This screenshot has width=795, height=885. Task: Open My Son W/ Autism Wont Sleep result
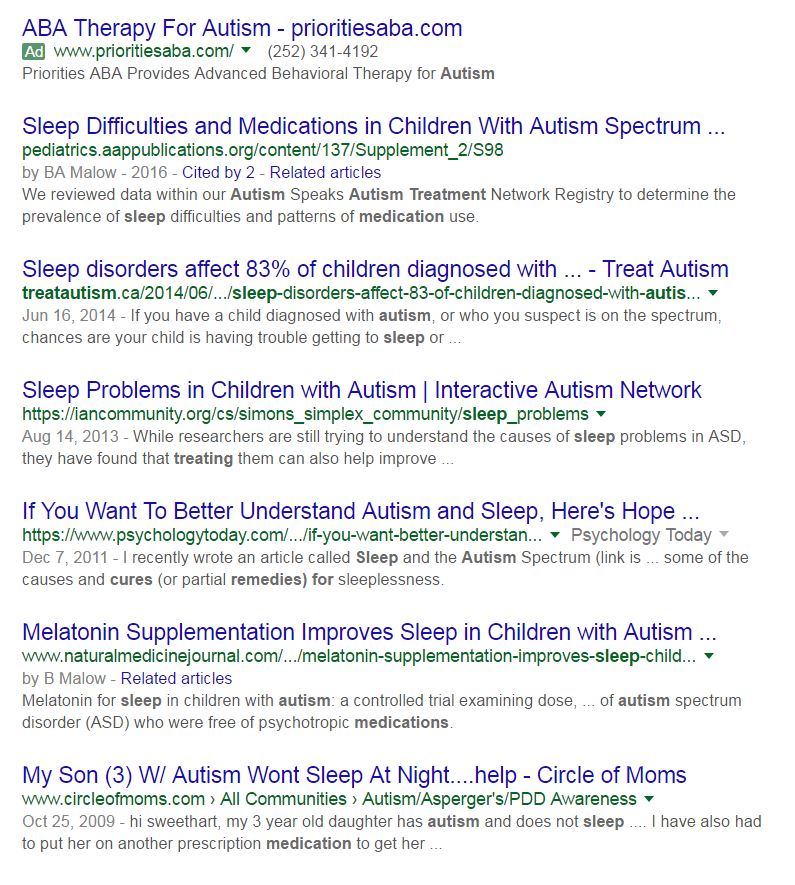pyautogui.click(x=354, y=775)
